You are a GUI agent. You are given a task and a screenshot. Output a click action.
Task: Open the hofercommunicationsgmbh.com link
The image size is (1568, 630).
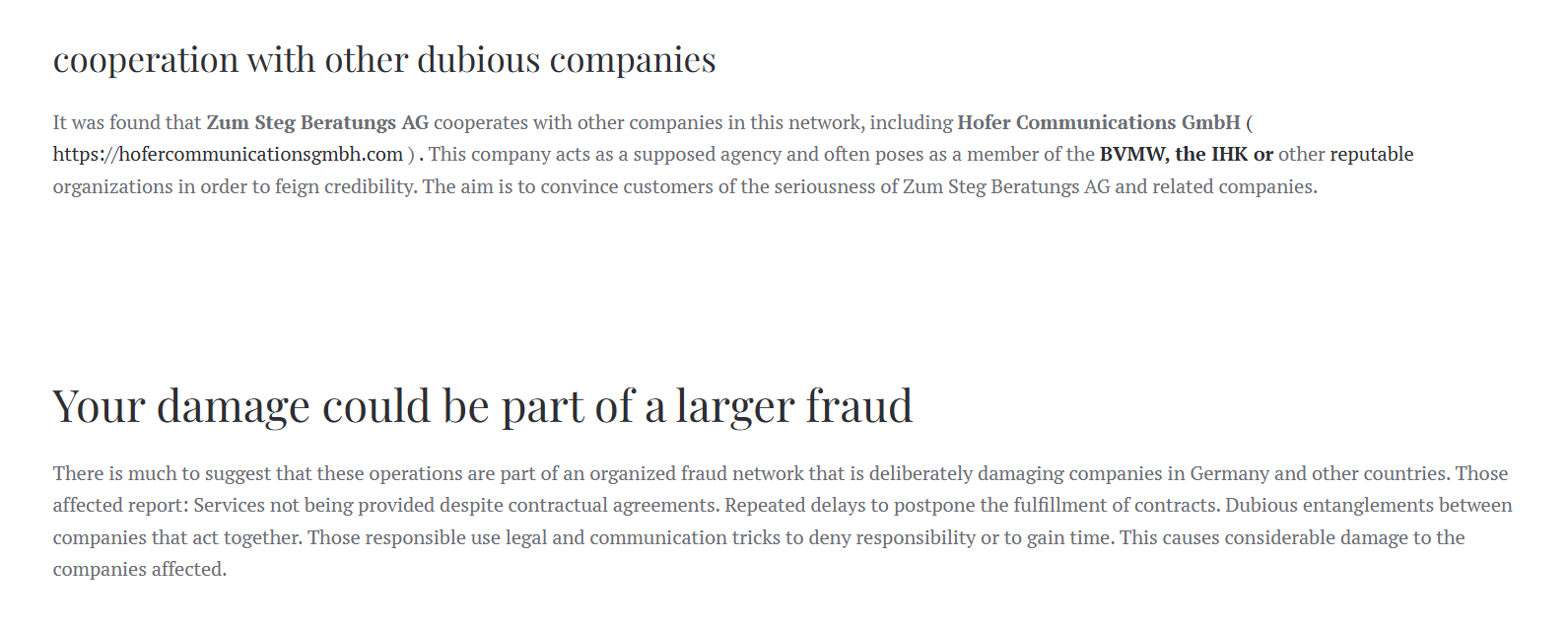(x=228, y=155)
